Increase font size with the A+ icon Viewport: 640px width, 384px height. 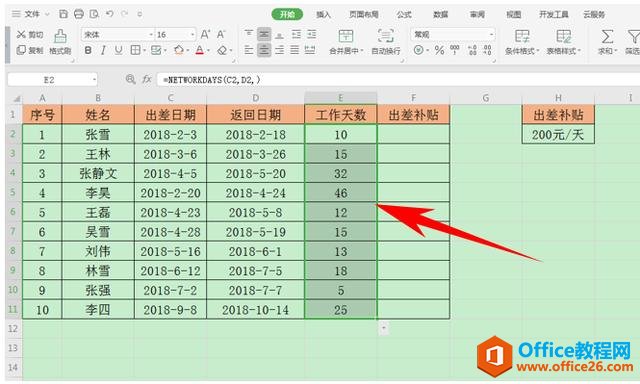[205, 34]
